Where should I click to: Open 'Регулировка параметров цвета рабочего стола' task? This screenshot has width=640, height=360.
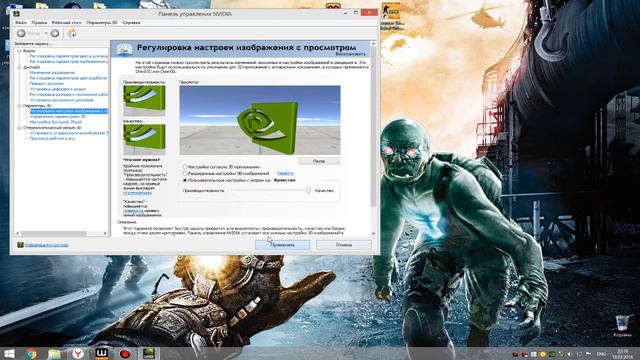click(69, 78)
